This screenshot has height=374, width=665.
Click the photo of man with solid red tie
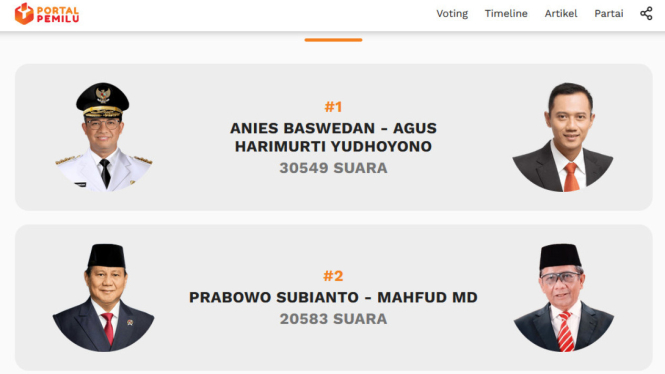(x=103, y=298)
